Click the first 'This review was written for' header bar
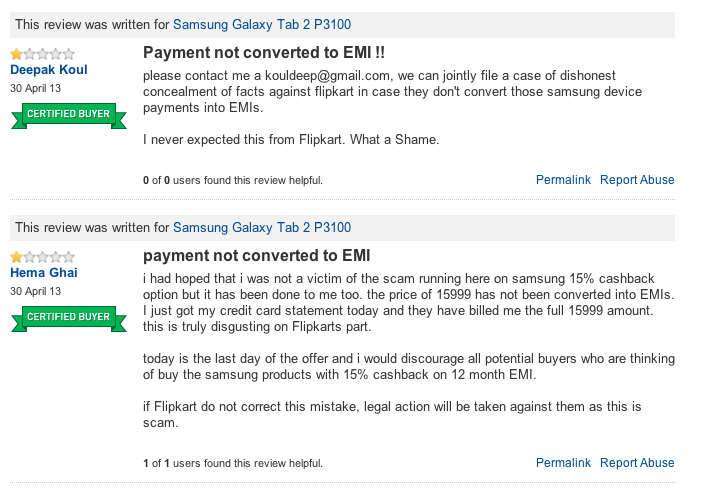This screenshot has height=496, width=710. (x=342, y=24)
